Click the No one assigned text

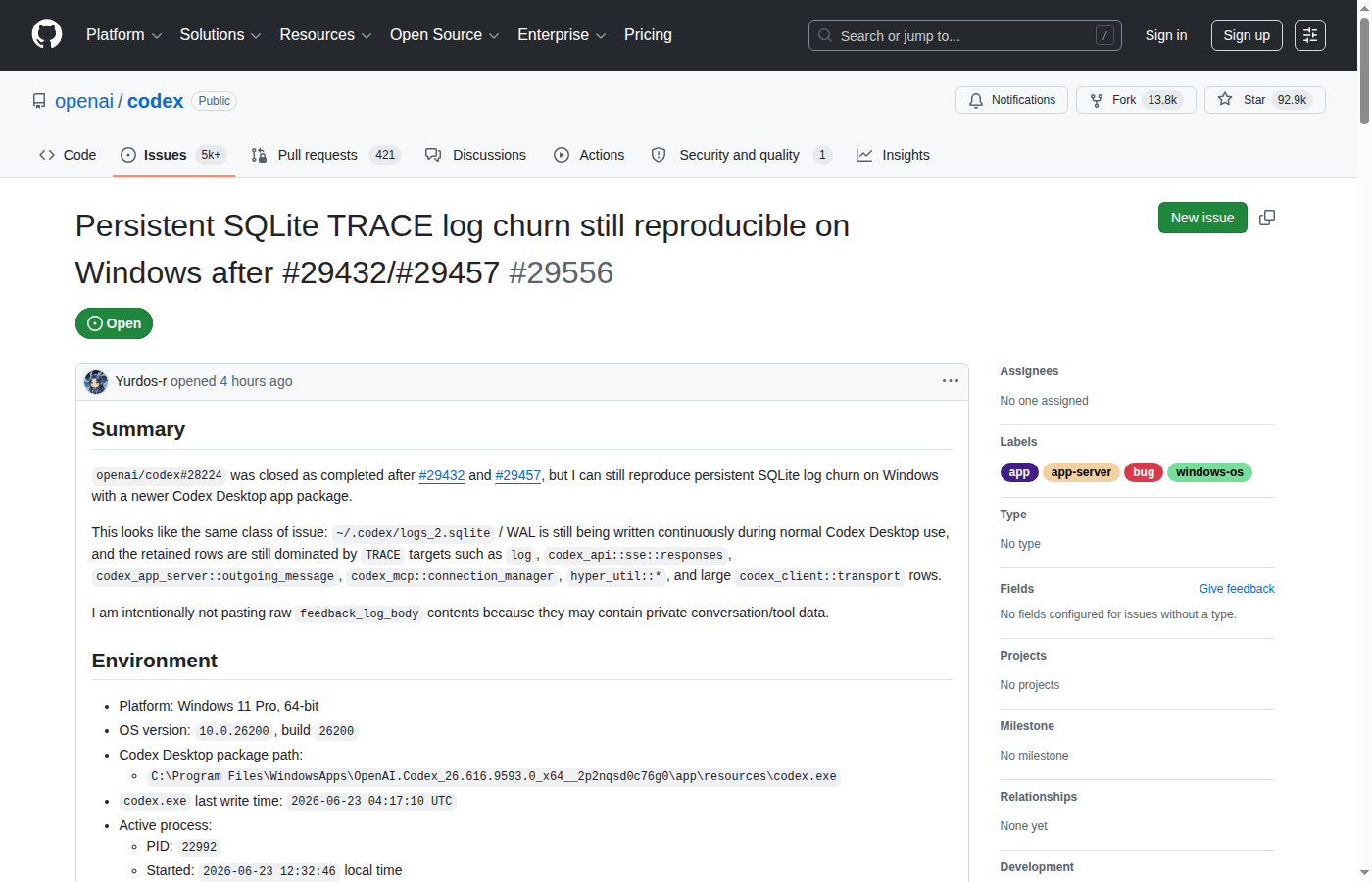click(x=1044, y=401)
